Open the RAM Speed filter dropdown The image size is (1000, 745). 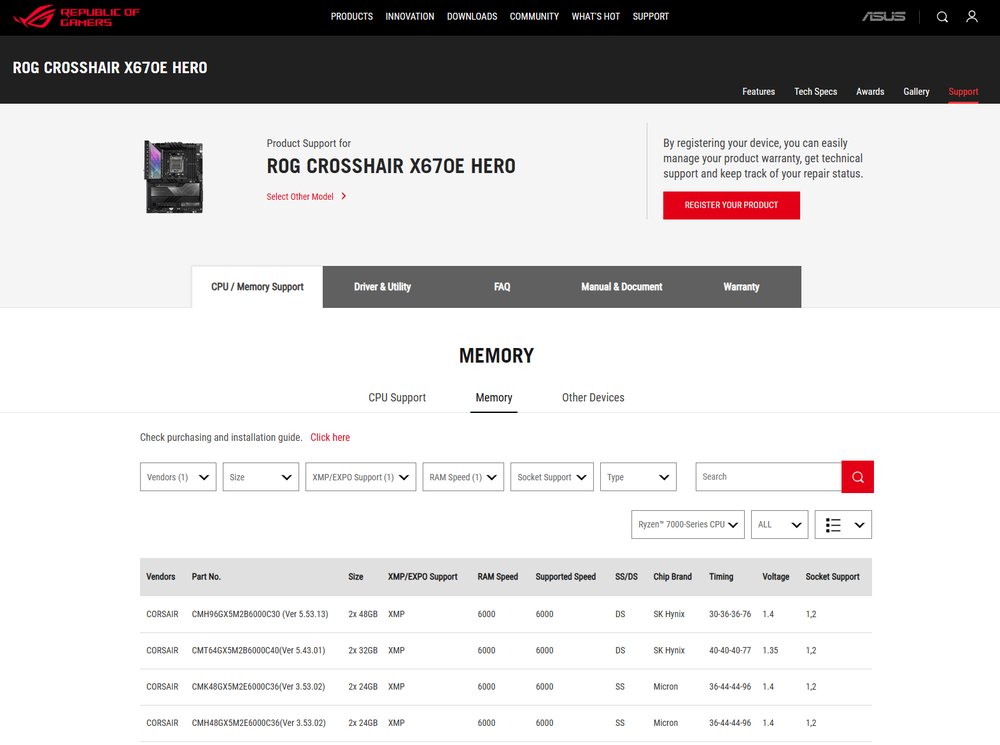(463, 477)
